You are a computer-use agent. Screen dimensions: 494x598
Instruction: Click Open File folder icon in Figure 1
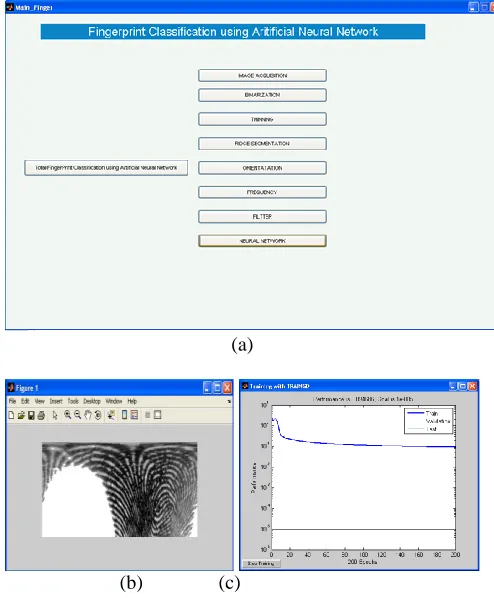coord(21,415)
